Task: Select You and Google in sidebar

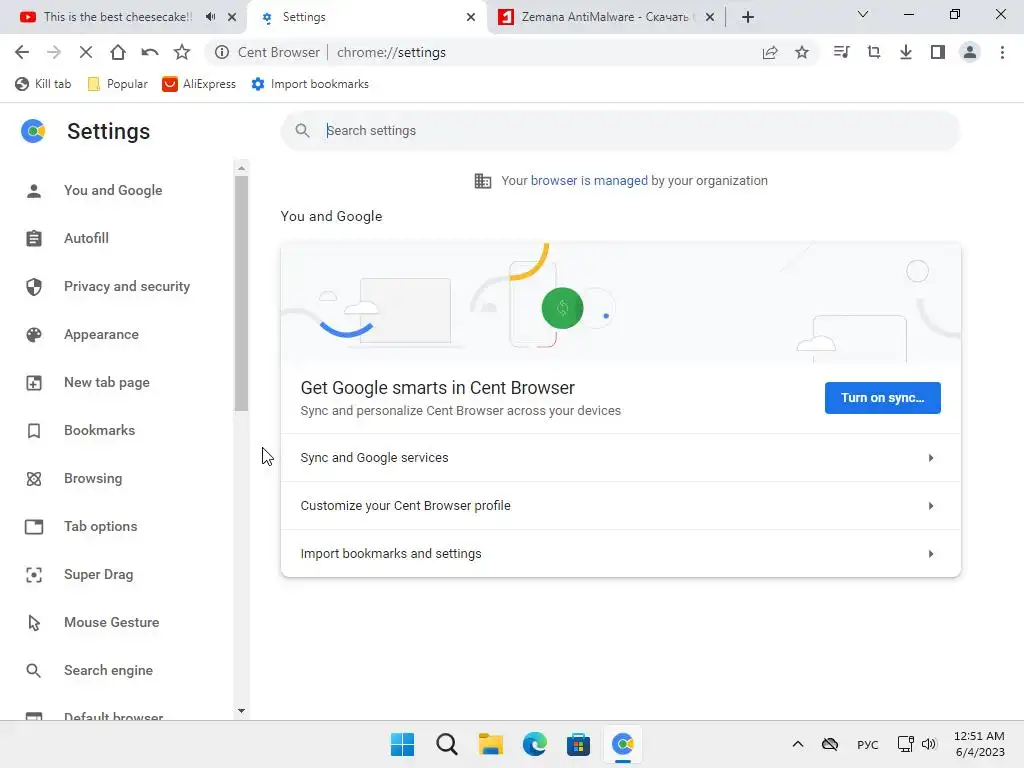Action: [113, 190]
